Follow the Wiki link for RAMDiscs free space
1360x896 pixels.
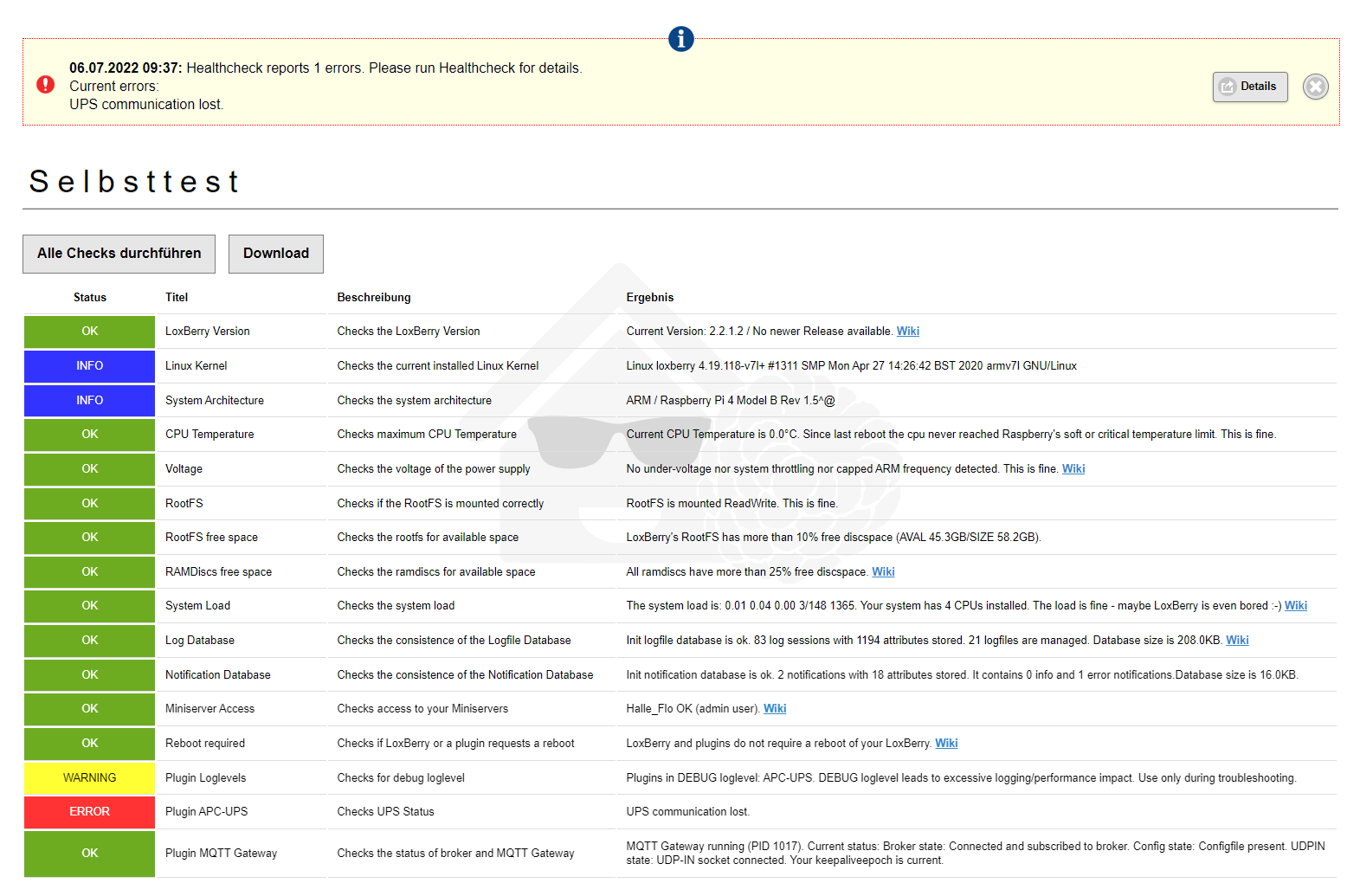(883, 572)
